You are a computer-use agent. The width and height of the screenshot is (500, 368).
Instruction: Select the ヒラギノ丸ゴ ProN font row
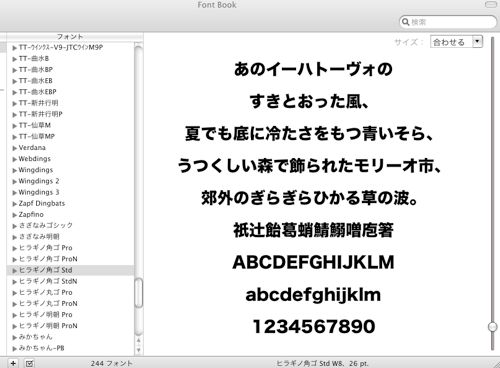(70, 304)
